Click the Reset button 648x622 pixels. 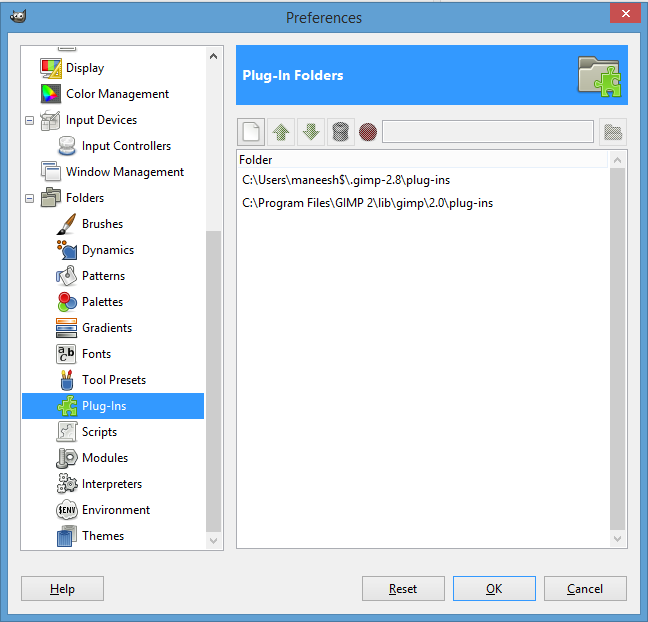[403, 589]
